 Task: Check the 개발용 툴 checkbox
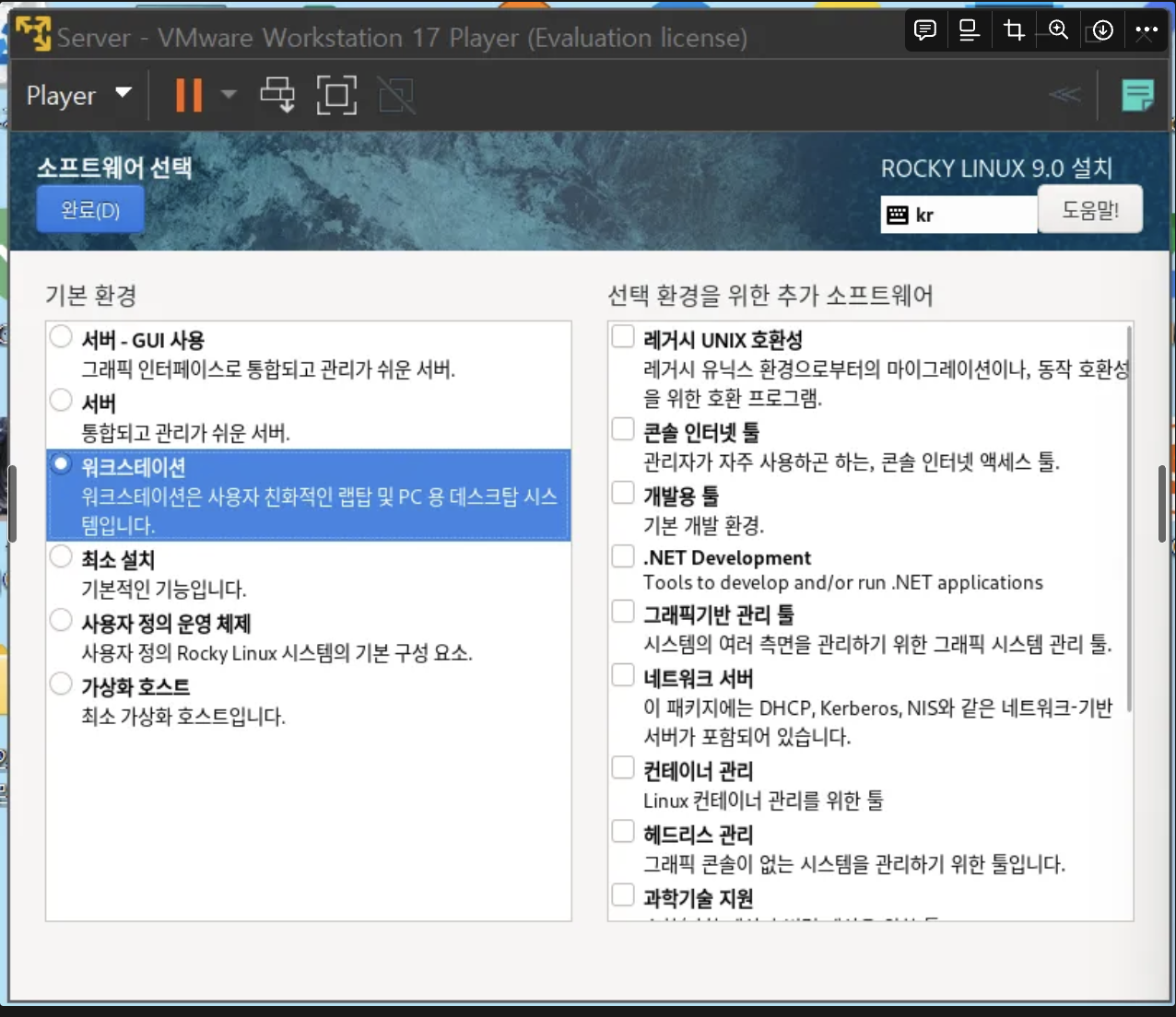(x=623, y=493)
